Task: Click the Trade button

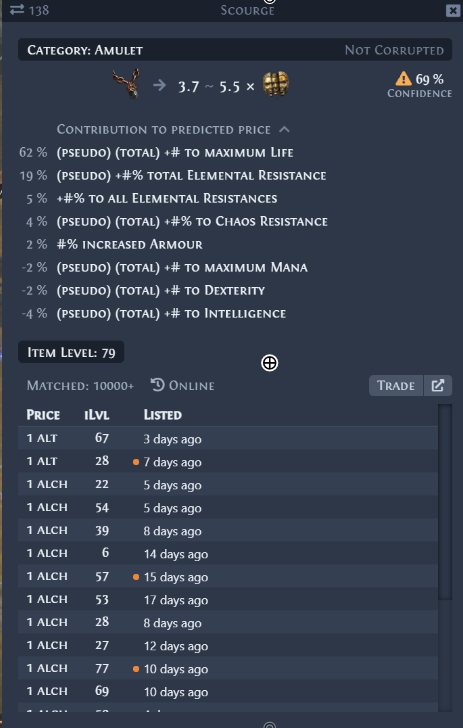Action: pos(396,385)
